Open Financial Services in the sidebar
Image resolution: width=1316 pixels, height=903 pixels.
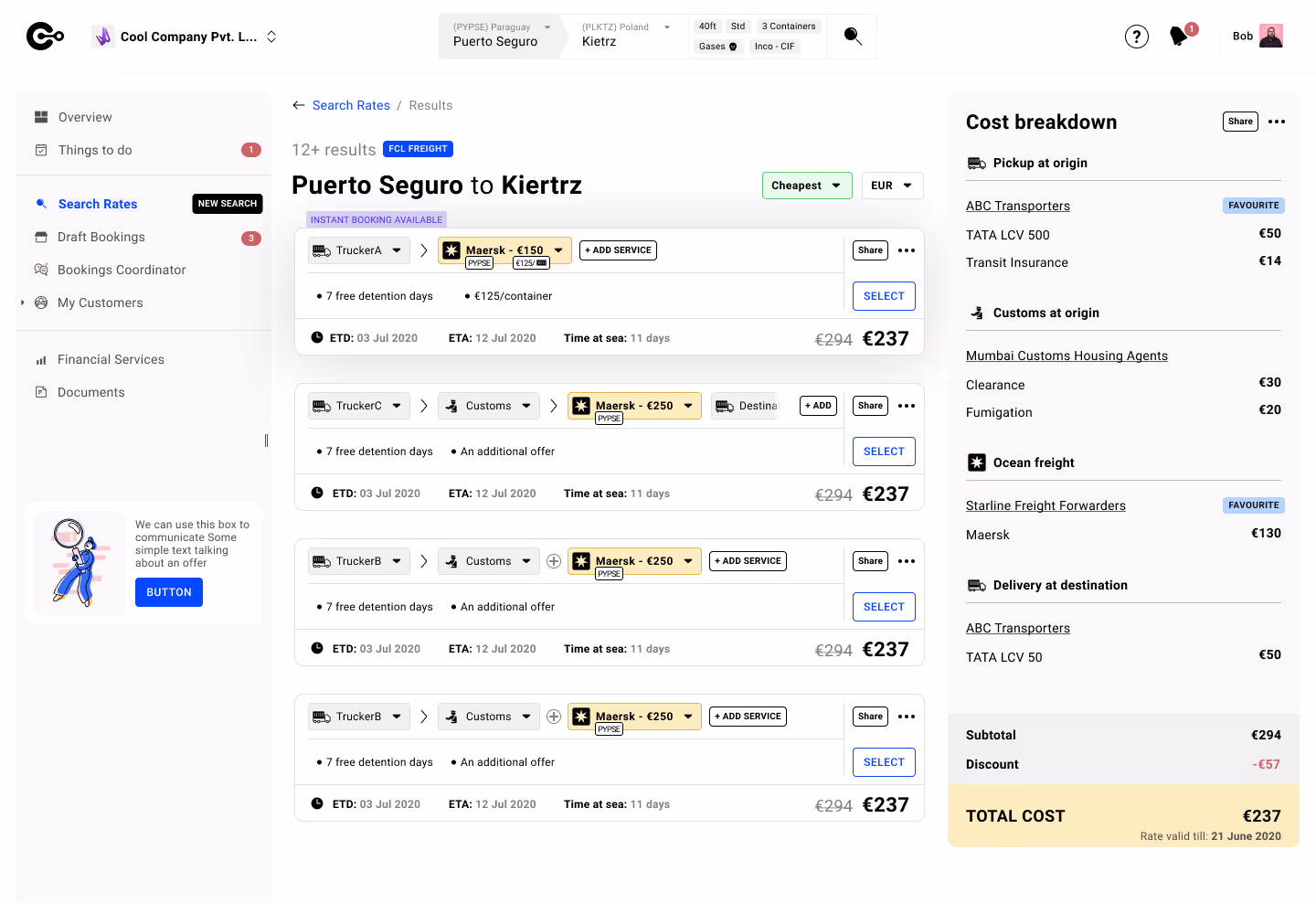click(111, 359)
